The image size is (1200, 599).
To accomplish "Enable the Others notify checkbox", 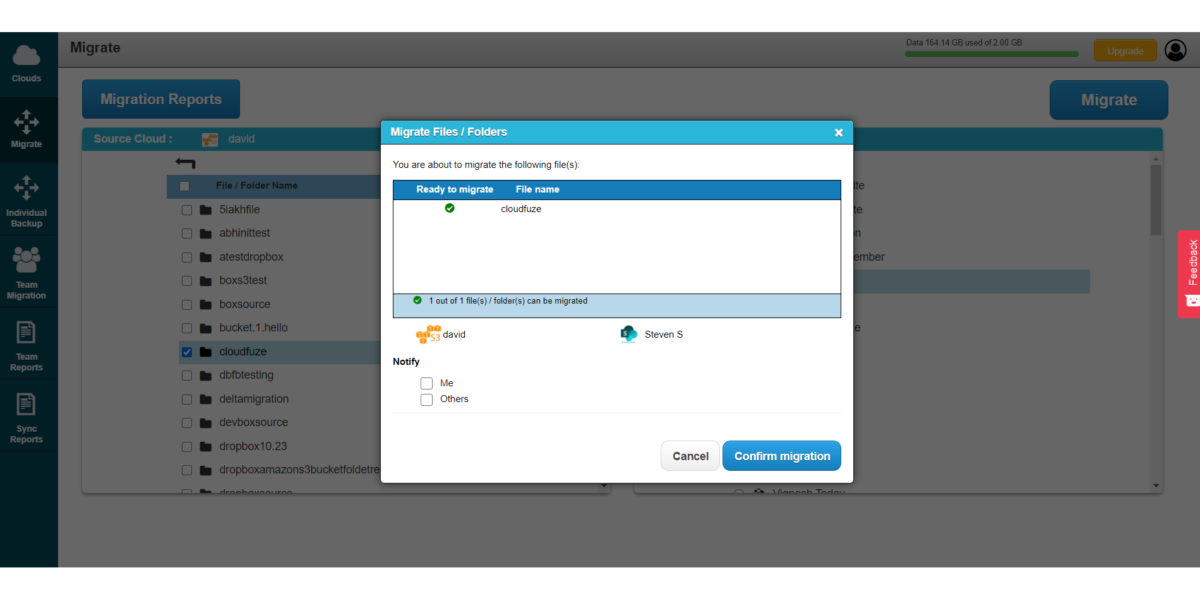I will (426, 399).
